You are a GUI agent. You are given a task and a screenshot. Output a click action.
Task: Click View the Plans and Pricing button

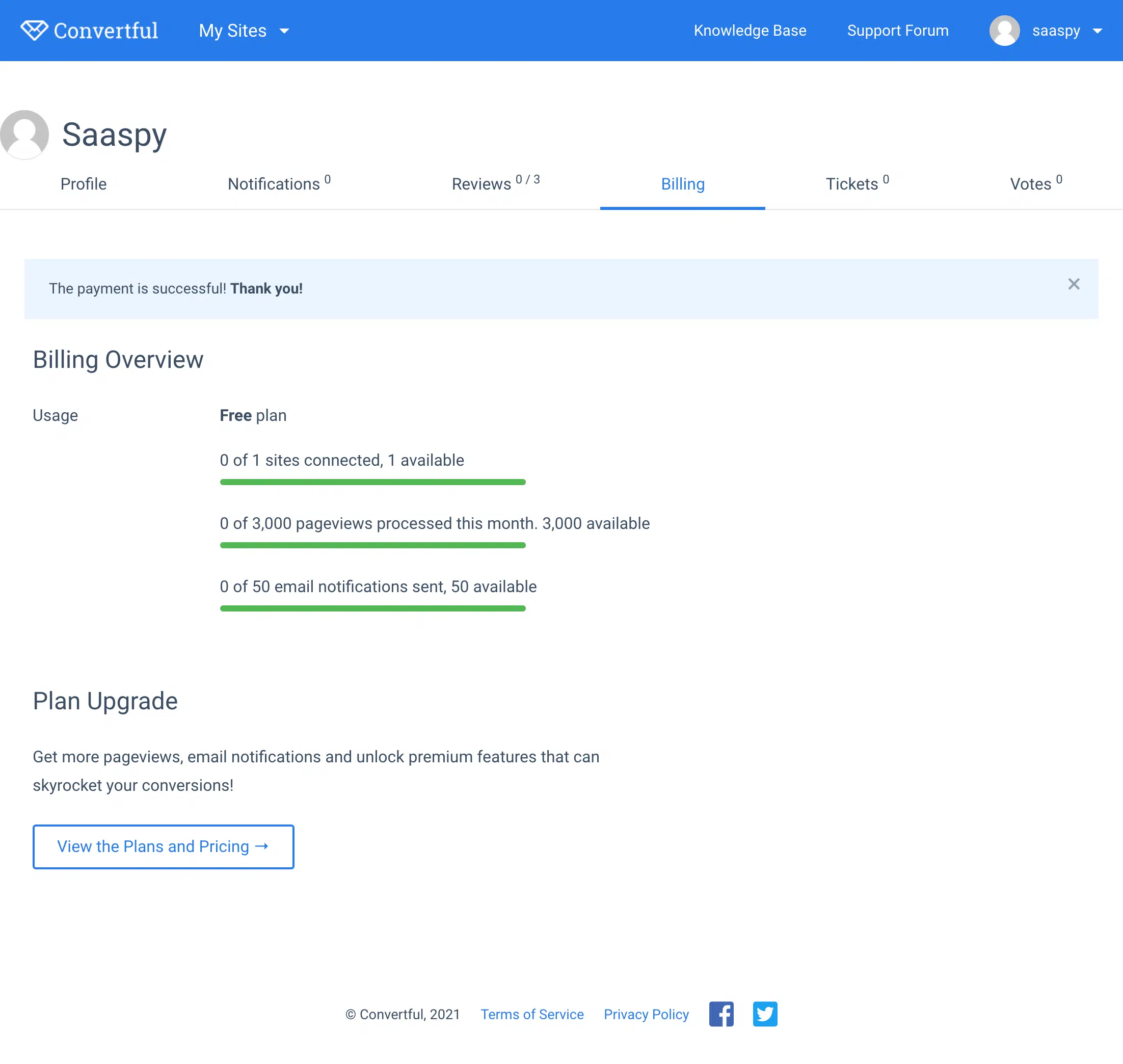(x=164, y=846)
